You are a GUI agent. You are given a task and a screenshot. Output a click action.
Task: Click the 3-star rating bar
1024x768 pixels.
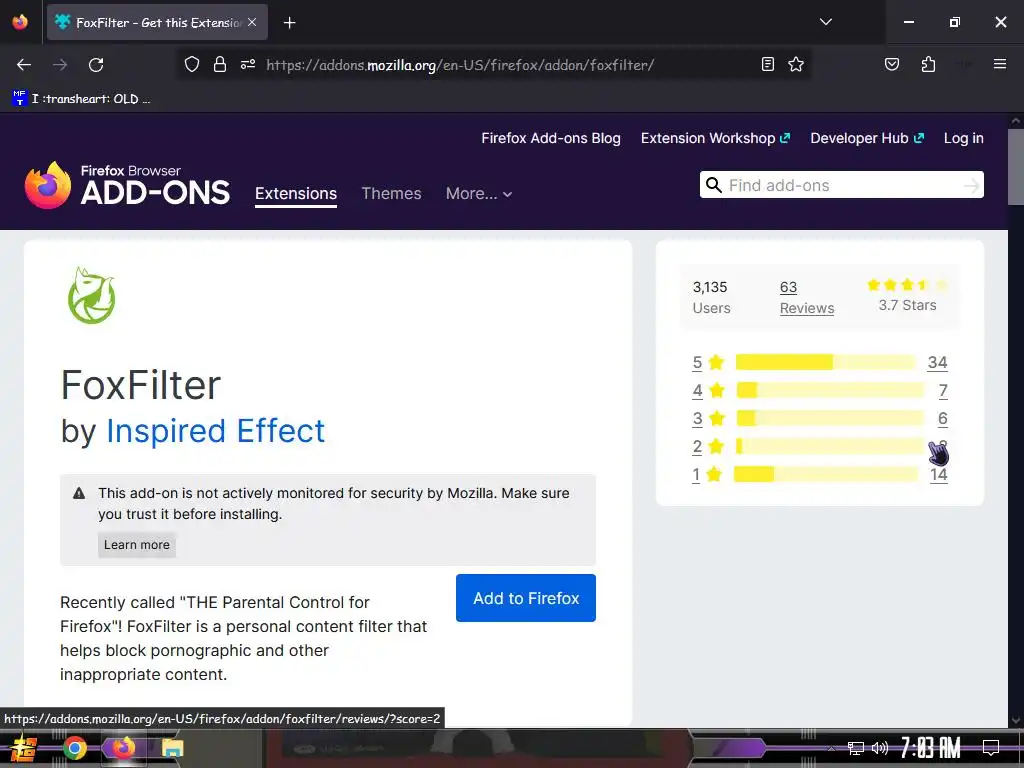click(830, 418)
